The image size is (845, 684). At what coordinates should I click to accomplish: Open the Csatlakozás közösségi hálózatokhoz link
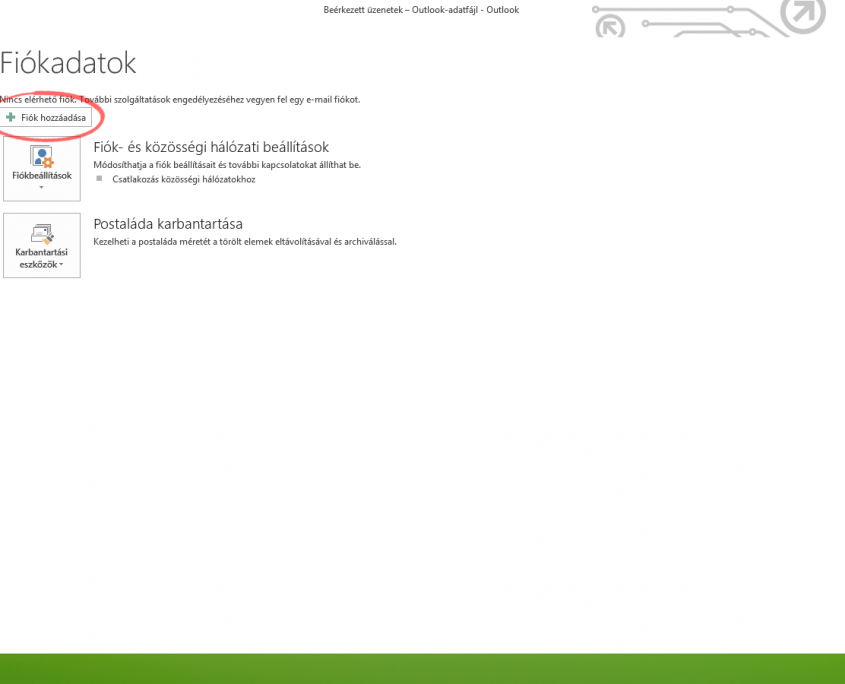(183, 179)
